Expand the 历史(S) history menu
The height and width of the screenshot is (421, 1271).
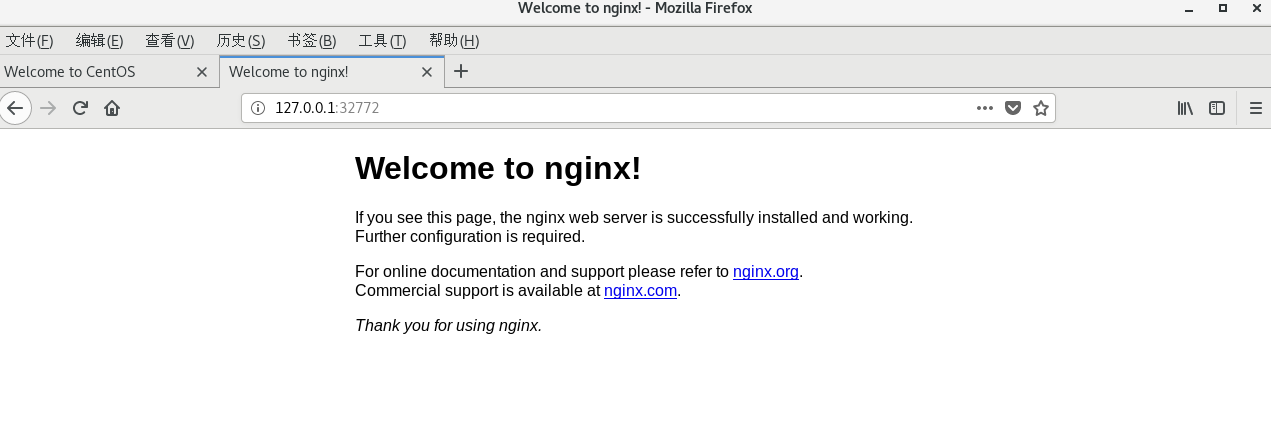[x=241, y=41]
